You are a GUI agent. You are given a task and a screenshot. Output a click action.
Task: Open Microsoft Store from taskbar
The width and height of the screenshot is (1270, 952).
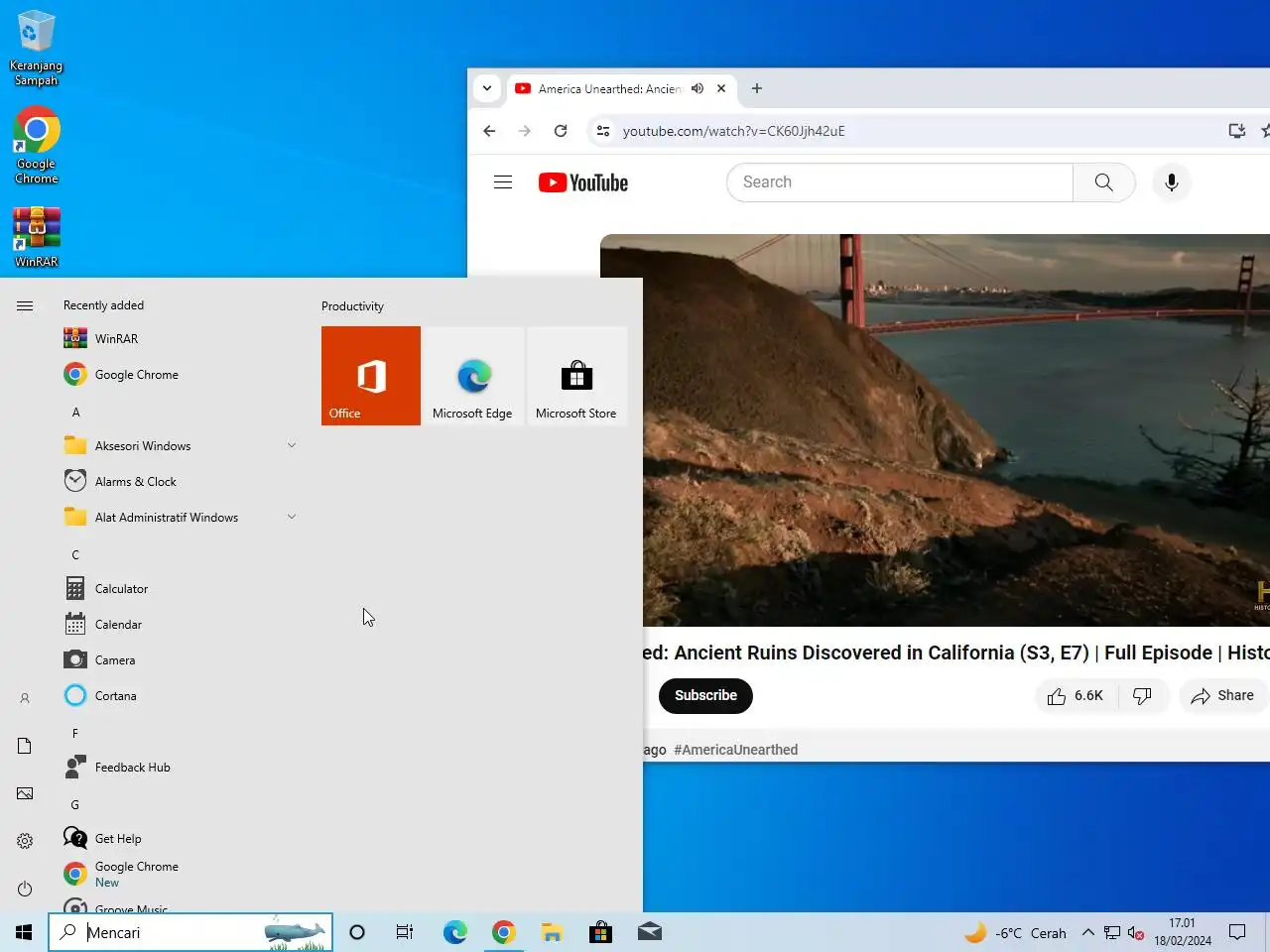click(x=600, y=932)
